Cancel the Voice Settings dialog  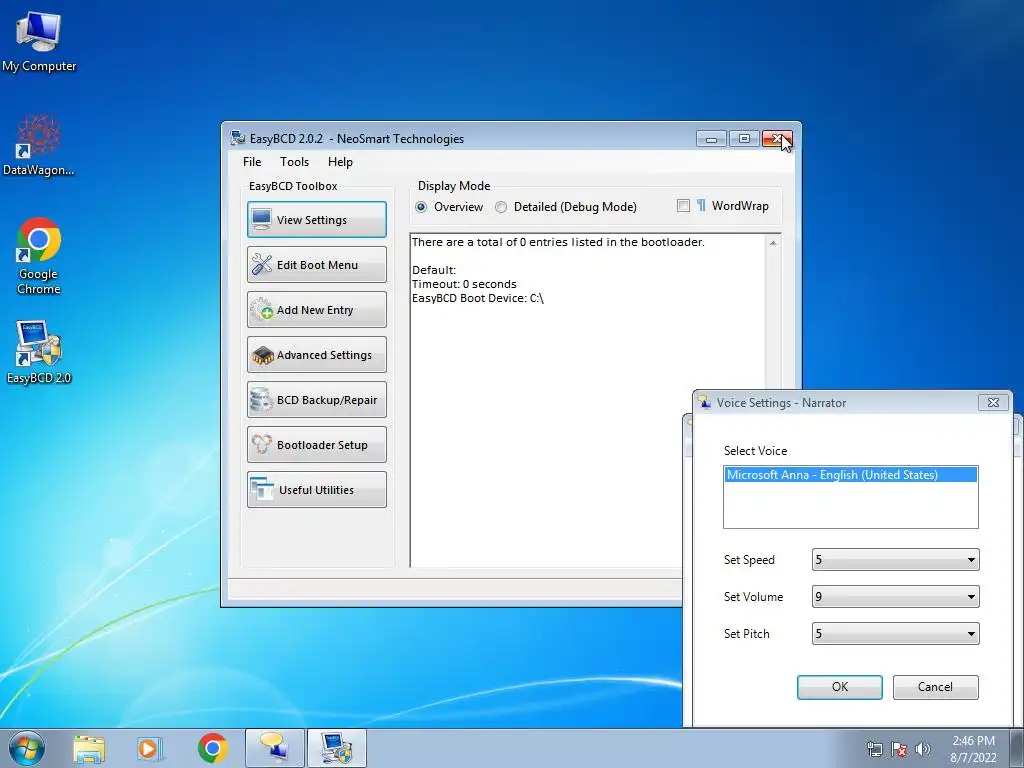935,687
